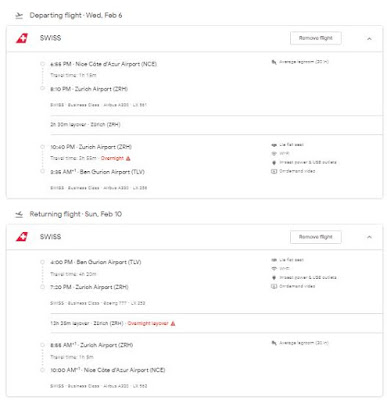Select the Ben Gurion arrival stop marker
387x400 pixels.
42,172
